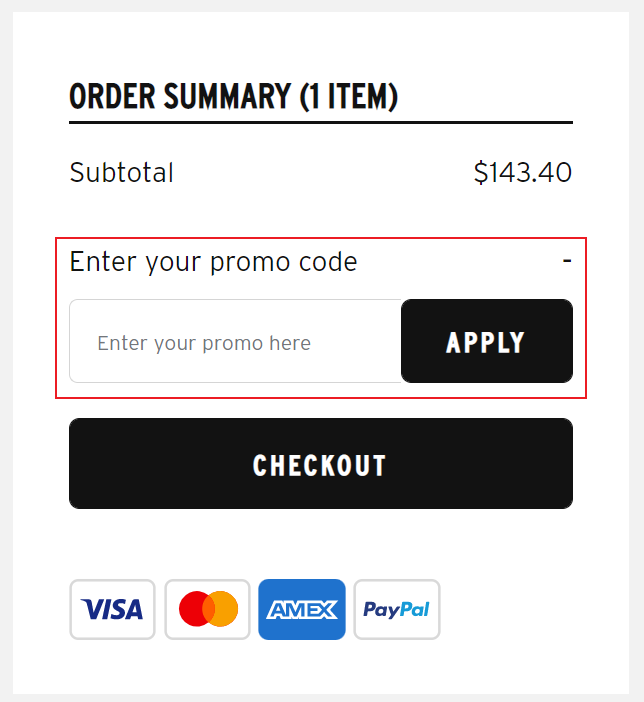Hit the large black CHECKOUT button
Screen dimensions: 644x702
point(321,463)
